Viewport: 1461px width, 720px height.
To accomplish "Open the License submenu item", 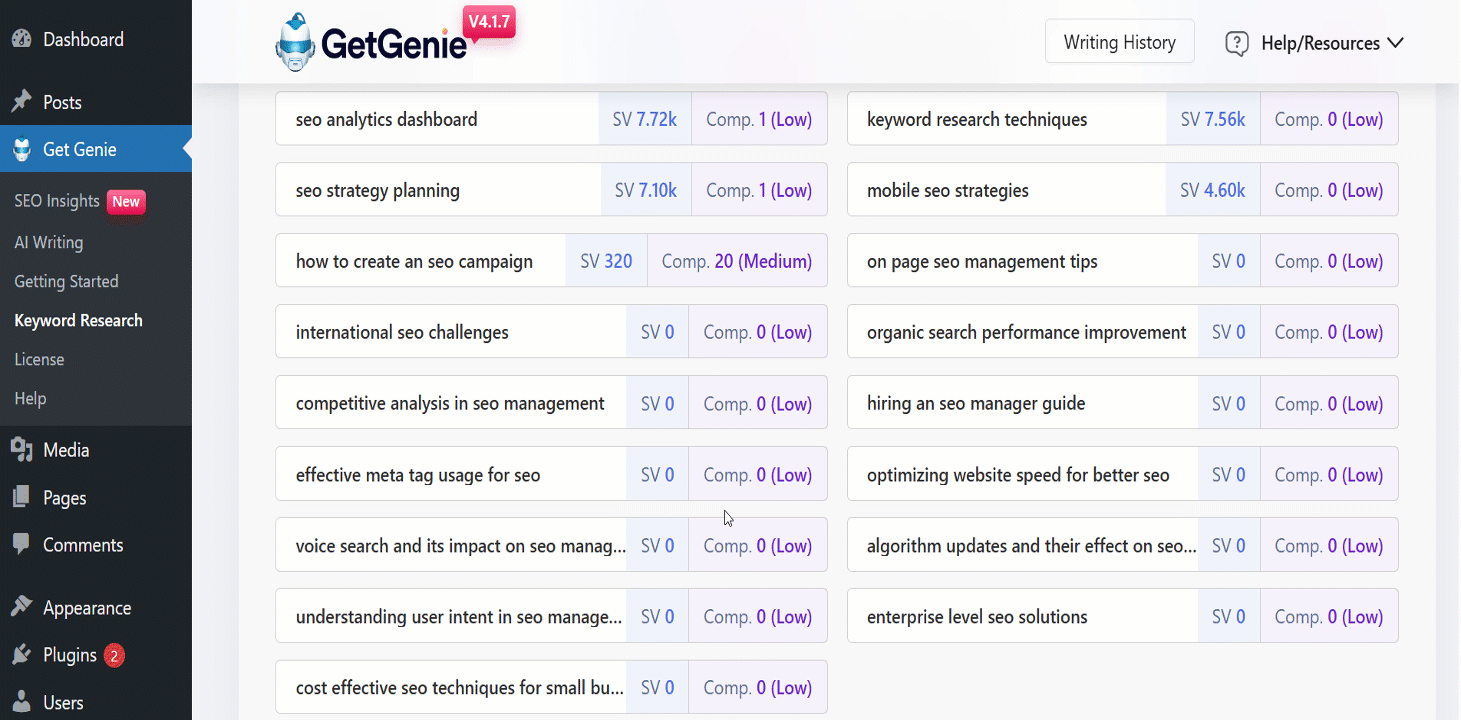I will point(39,359).
